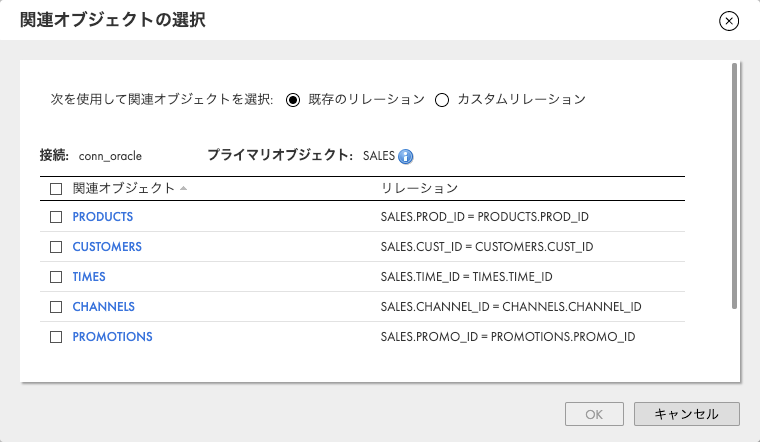
Task: Check the CUSTOMERS row checkbox
Action: 56,247
